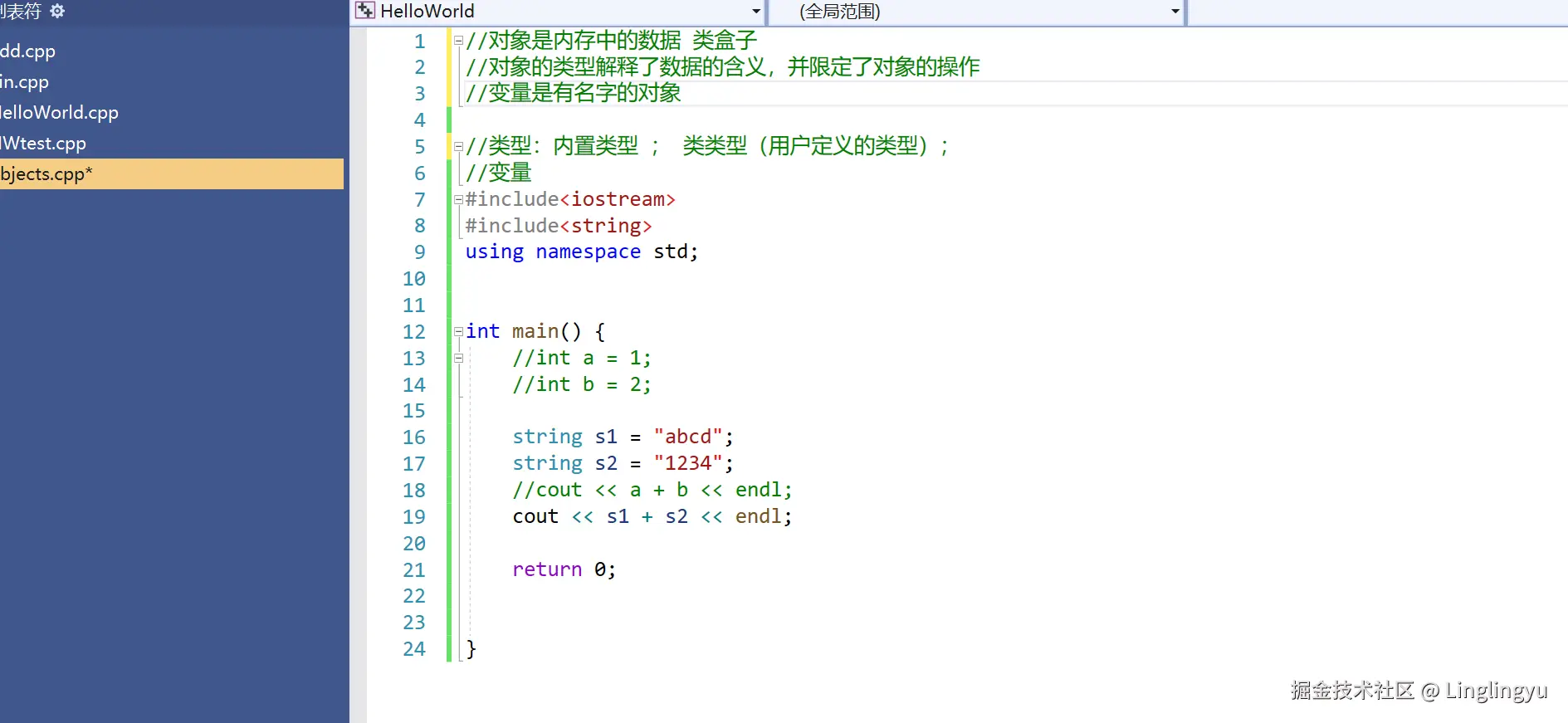The width and height of the screenshot is (1568, 723).
Task: Click on 'return 0;' statement
Action: (x=564, y=569)
